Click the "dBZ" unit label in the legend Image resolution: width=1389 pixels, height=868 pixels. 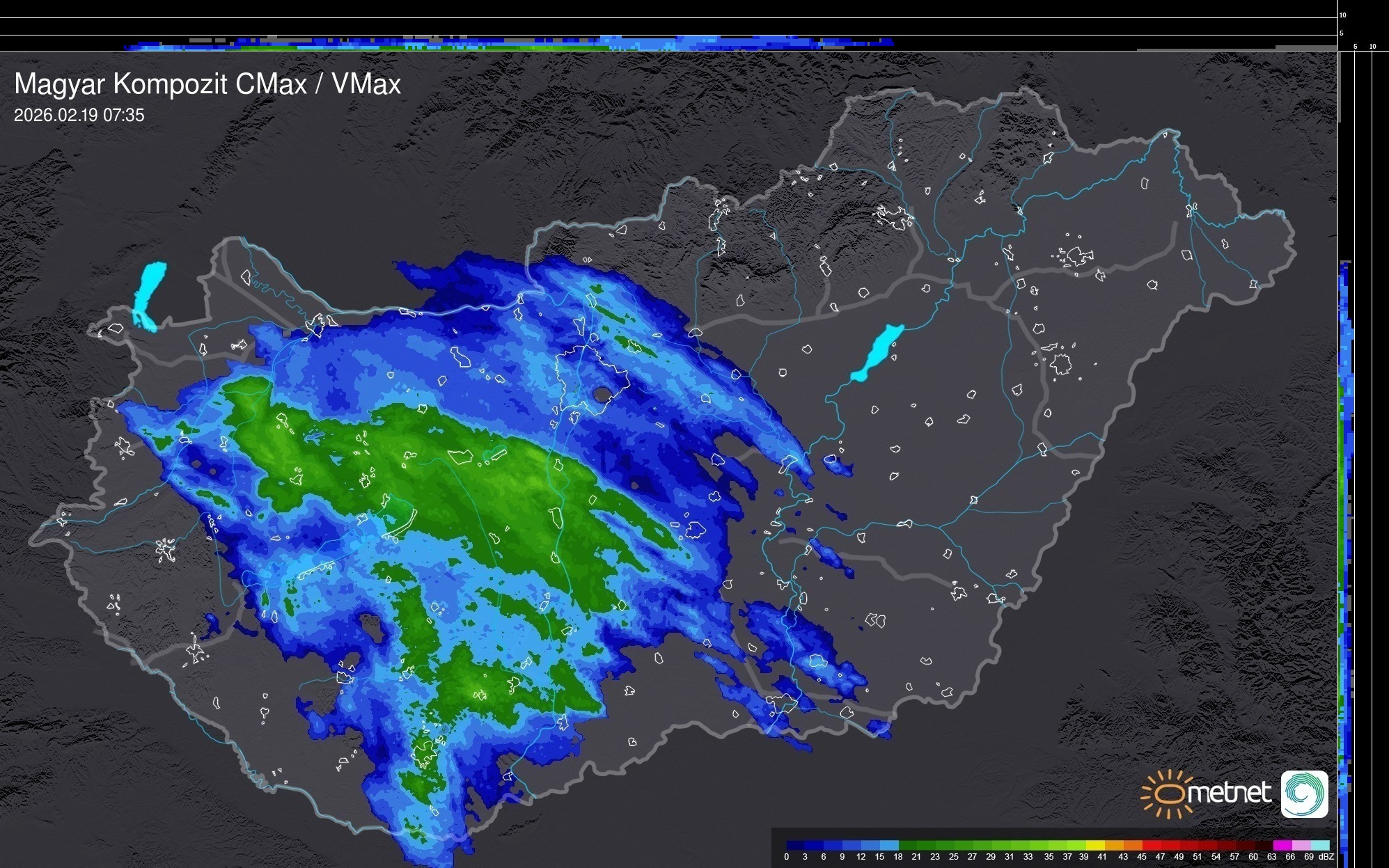click(1326, 857)
